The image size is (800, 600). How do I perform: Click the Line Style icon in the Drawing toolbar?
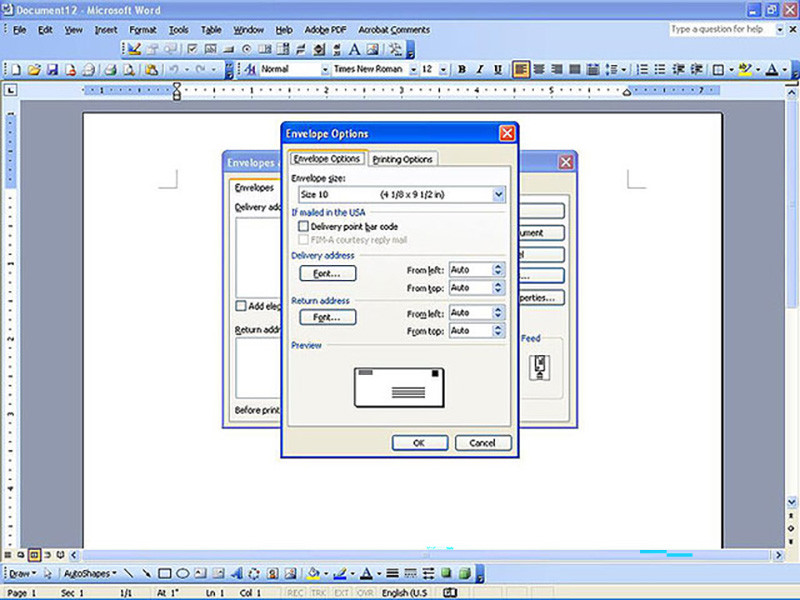392,573
